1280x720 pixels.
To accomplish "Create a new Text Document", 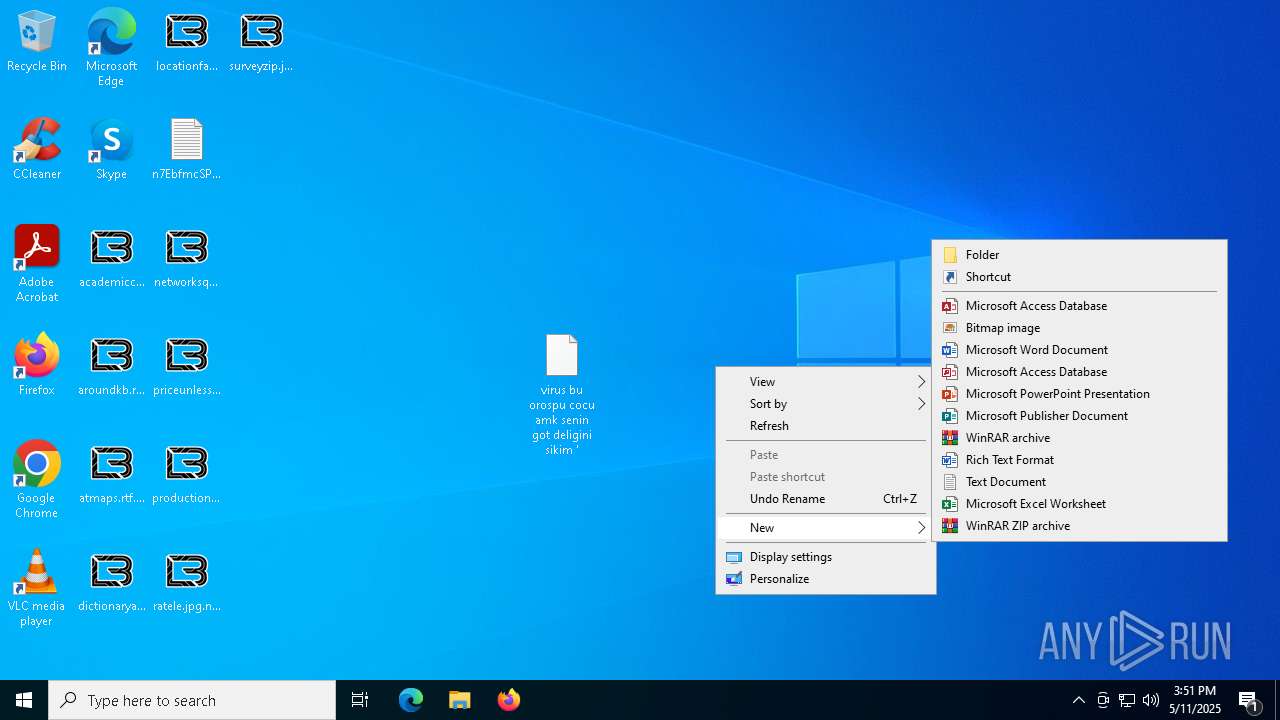I will point(1079,482).
